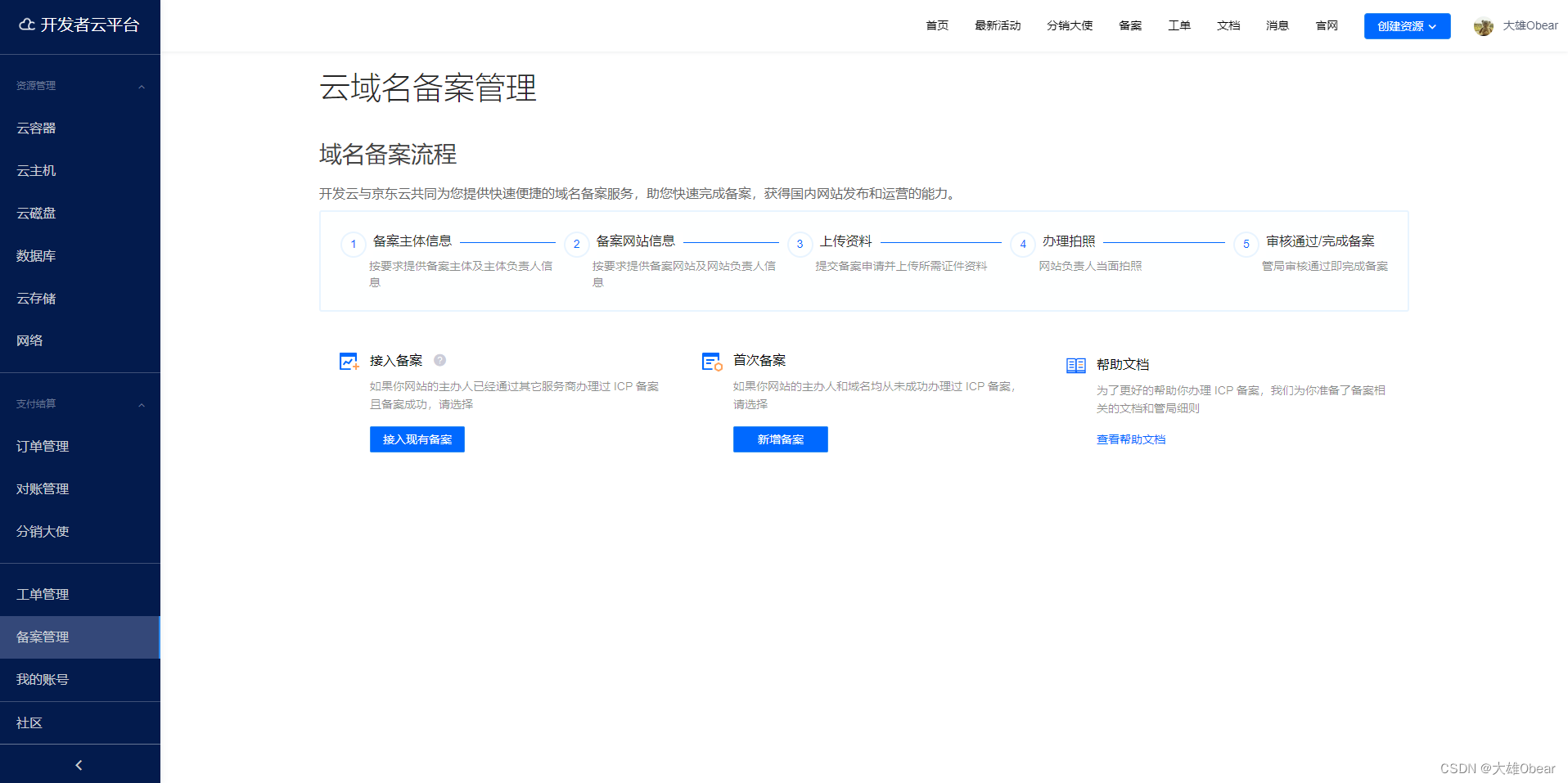Click the 开发者云平台 logo icon
Screen dimensions: 1568x783
pyautogui.click(x=26, y=25)
